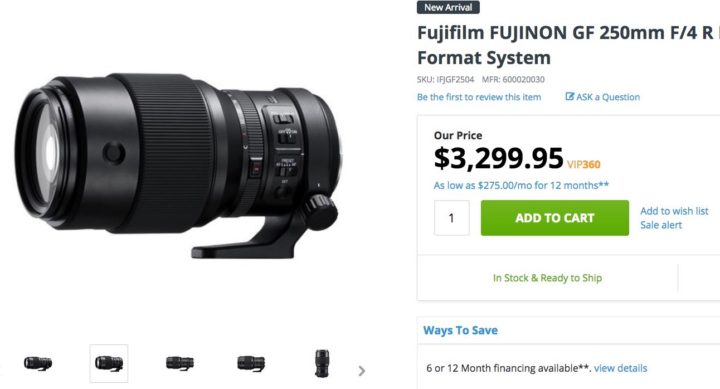Click the monthly financing offer link
Viewport: 720px width, 389px height.
tap(521, 185)
